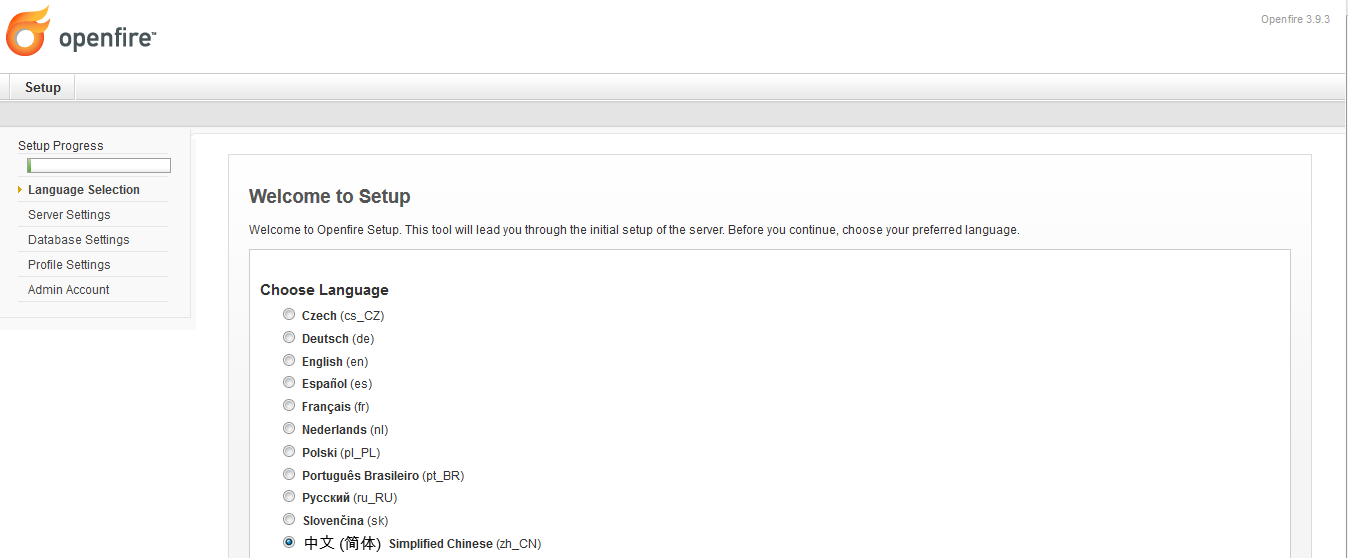
Task: Click the Openfire flame logo
Action: pyautogui.click(x=27, y=31)
